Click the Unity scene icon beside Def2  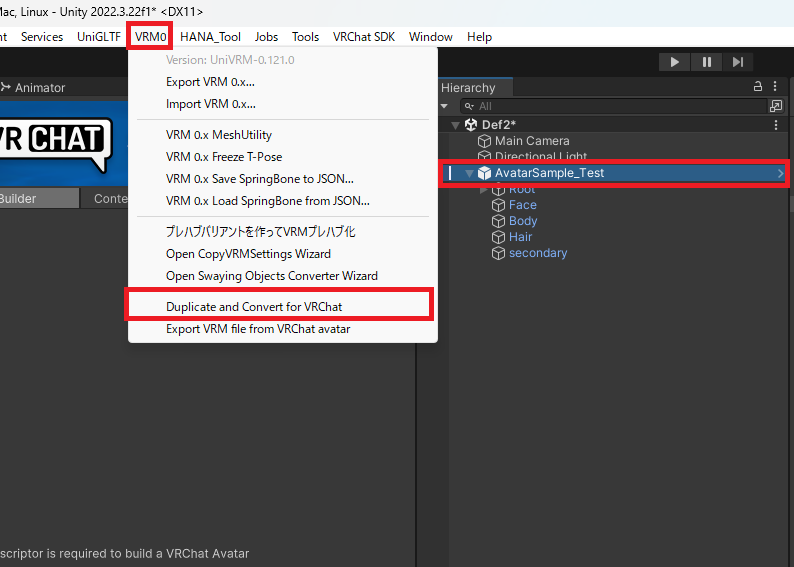(x=471, y=125)
